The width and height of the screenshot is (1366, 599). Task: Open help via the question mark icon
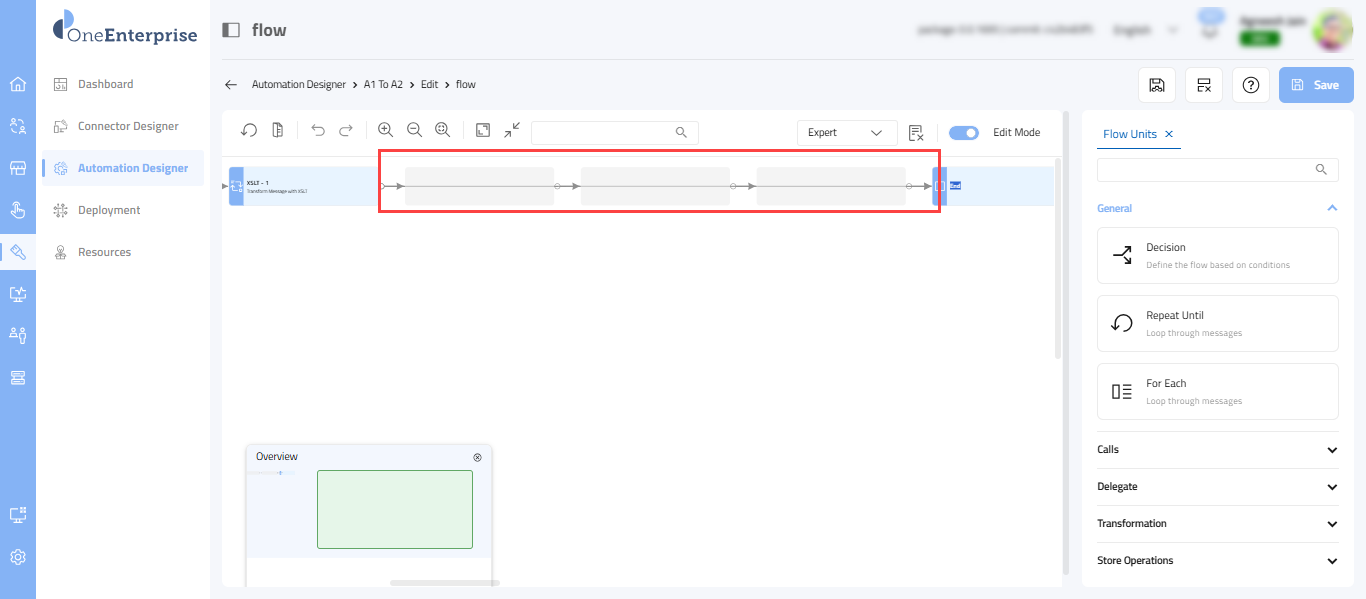click(1250, 85)
